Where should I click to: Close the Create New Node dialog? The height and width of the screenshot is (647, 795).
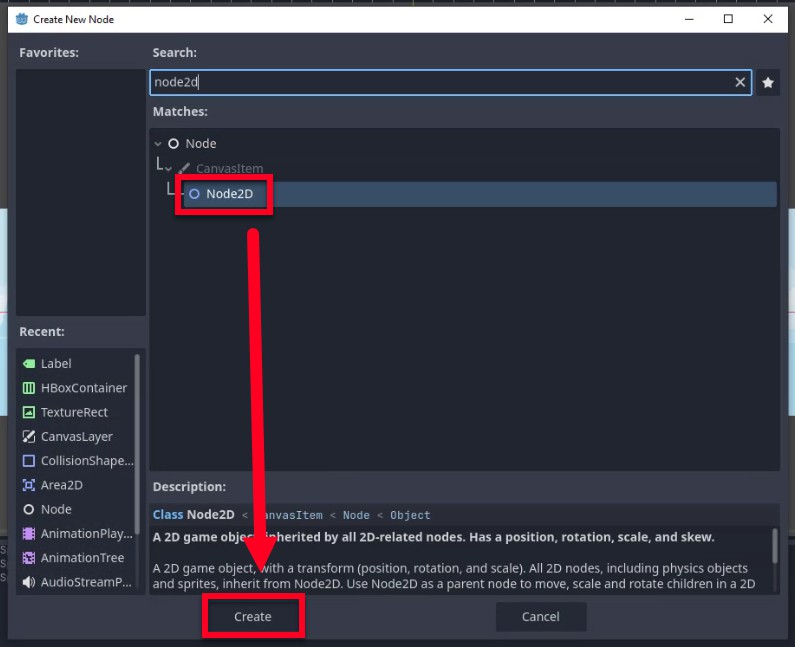[x=768, y=19]
